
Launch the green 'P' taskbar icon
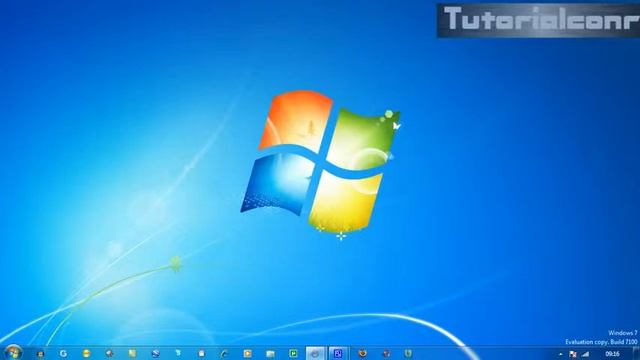pyautogui.click(x=293, y=353)
